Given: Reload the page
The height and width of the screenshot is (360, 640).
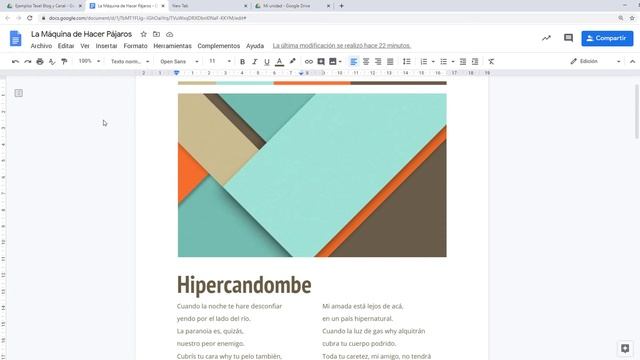Looking at the screenshot, I should 30,18.
